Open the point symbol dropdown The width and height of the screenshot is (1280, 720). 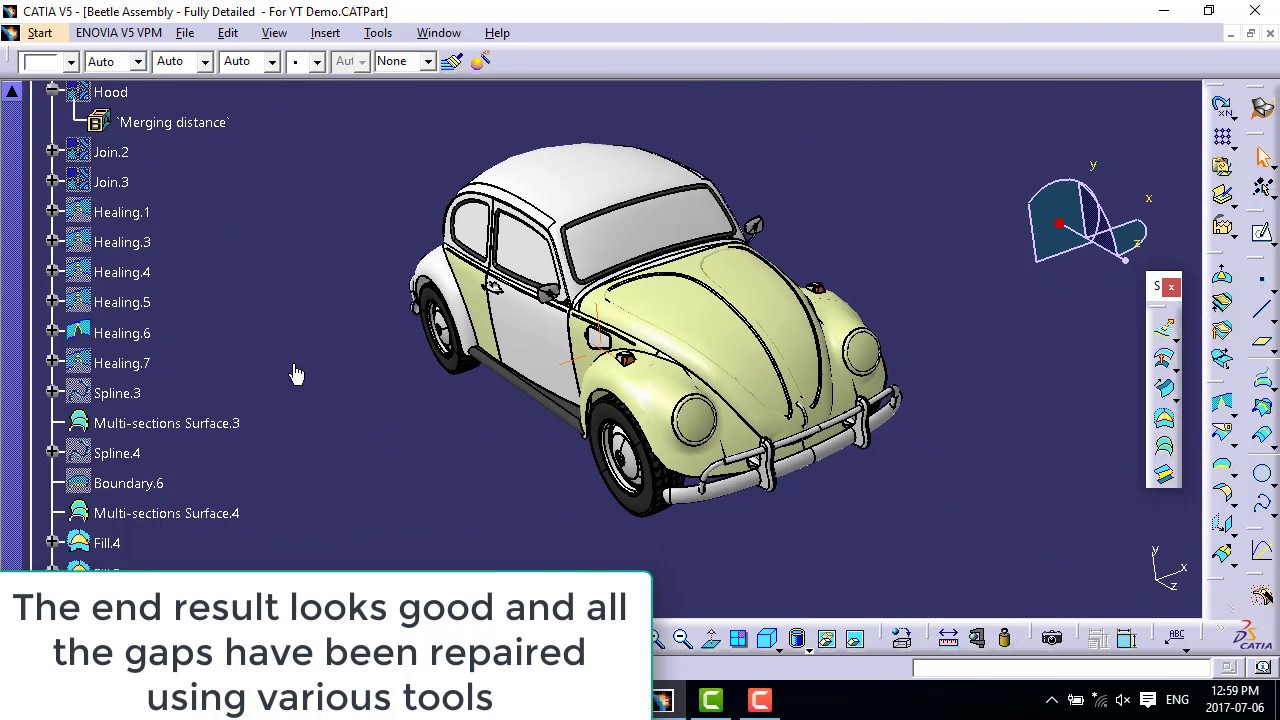point(317,62)
